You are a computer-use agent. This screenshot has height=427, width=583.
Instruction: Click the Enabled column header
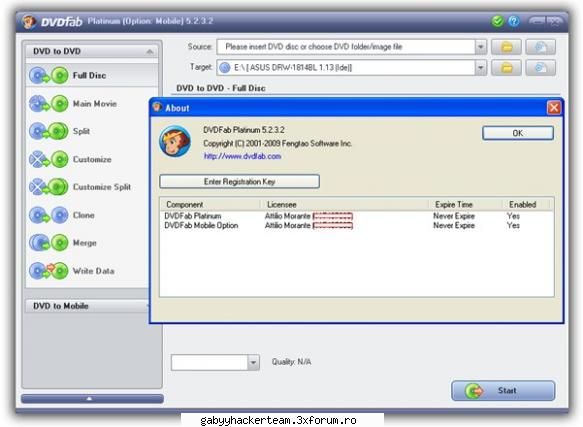tap(526, 205)
